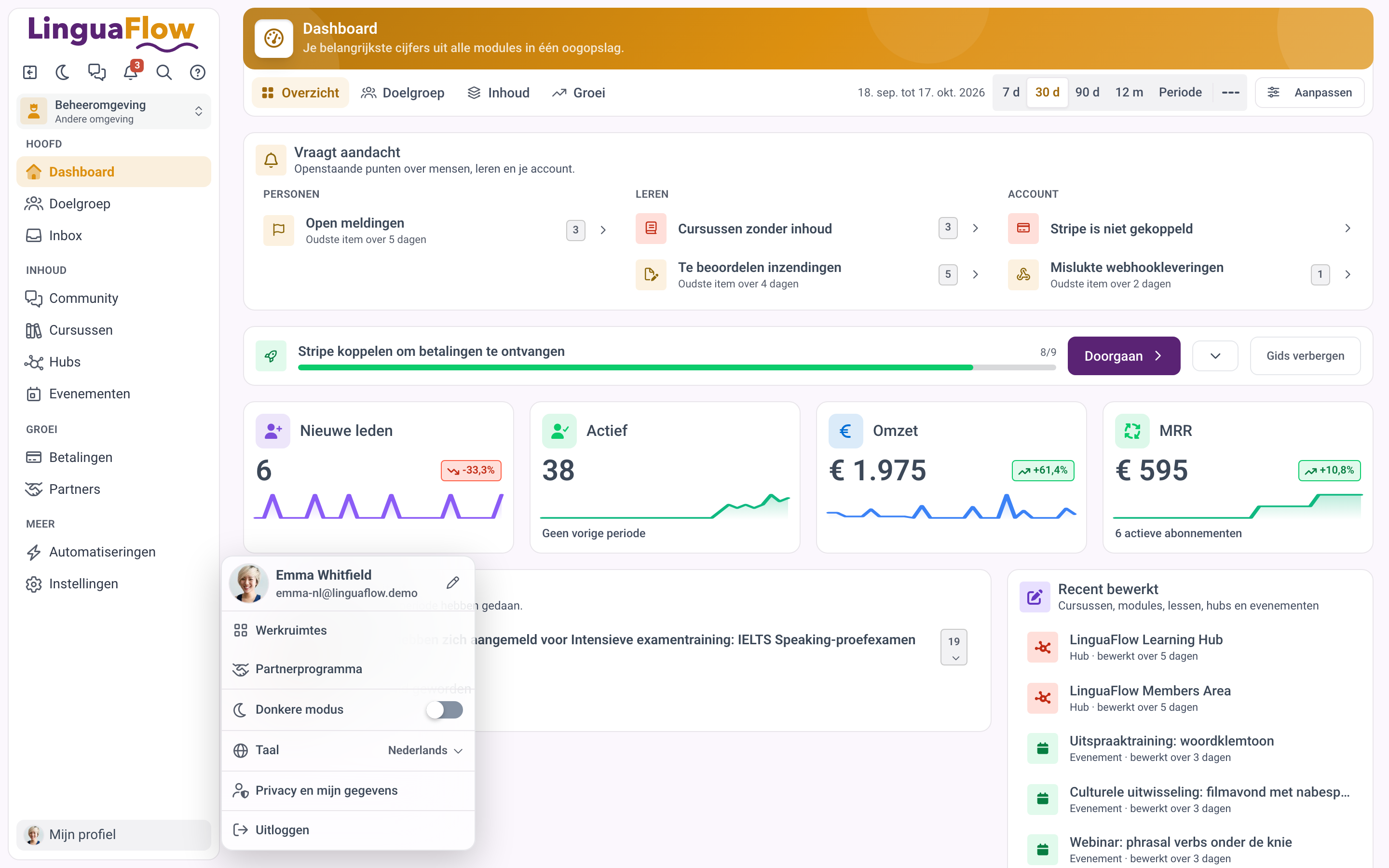Select the 12 m period option
This screenshot has height=868, width=1389.
(x=1129, y=93)
